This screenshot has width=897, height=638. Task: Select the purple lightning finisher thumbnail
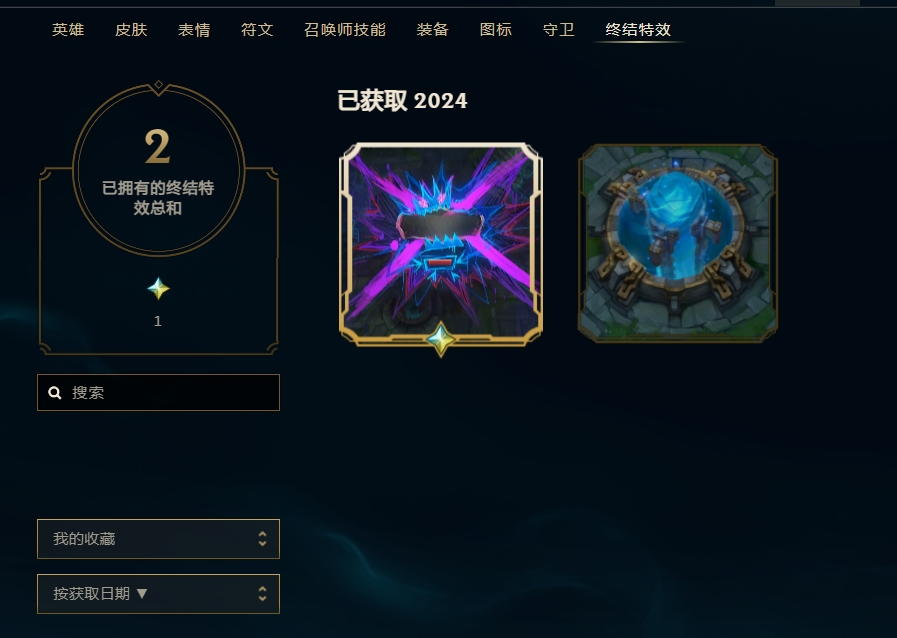click(440, 243)
